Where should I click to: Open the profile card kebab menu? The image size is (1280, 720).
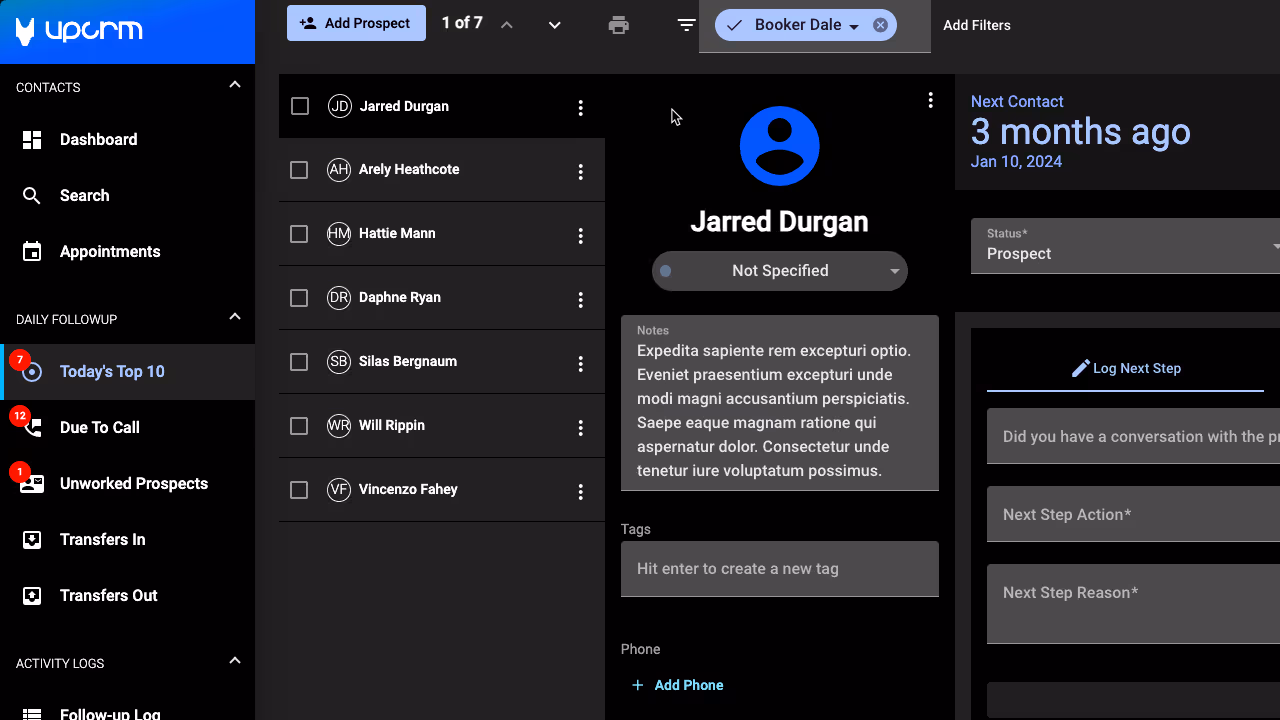pos(930,100)
